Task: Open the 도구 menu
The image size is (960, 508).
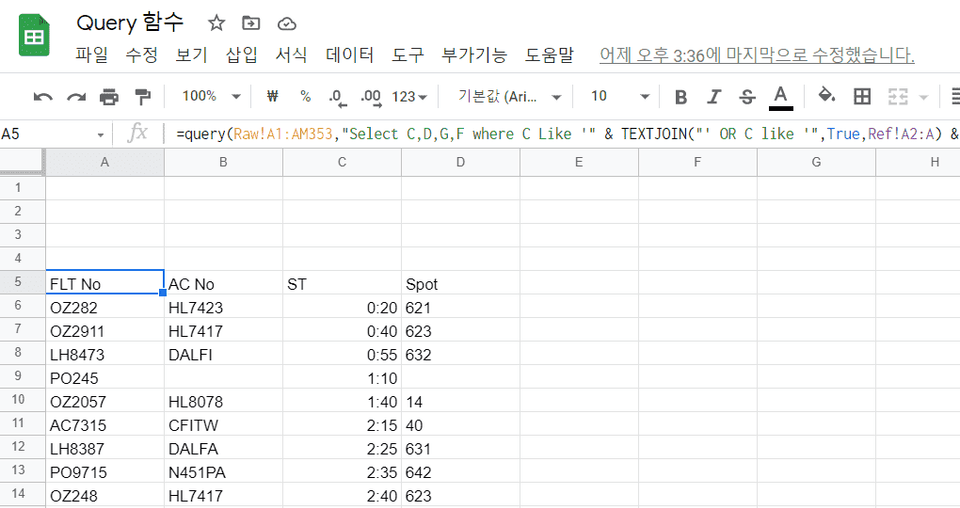Action: point(408,55)
